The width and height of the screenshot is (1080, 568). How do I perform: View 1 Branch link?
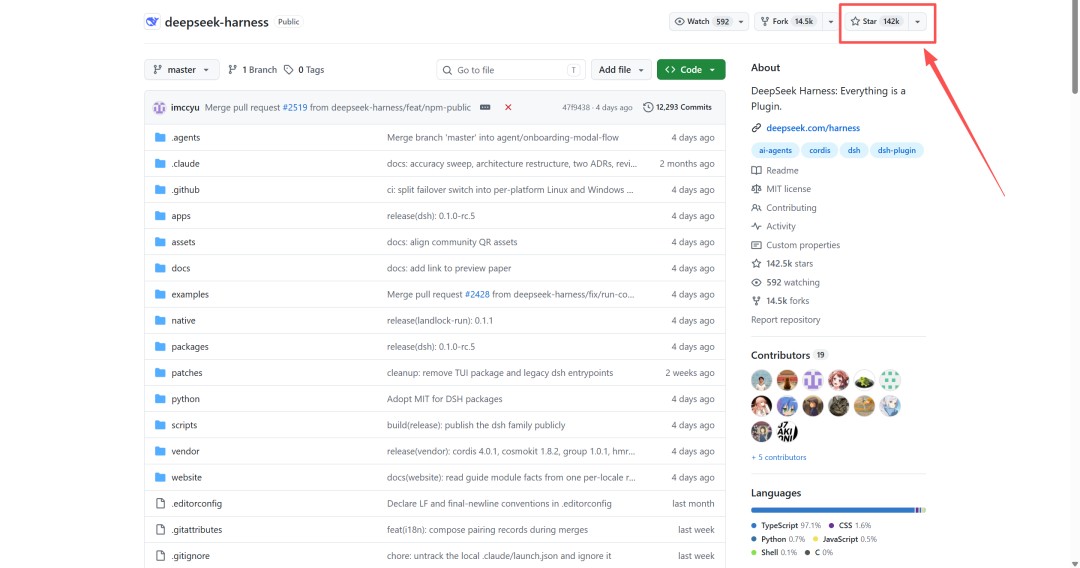(x=252, y=70)
